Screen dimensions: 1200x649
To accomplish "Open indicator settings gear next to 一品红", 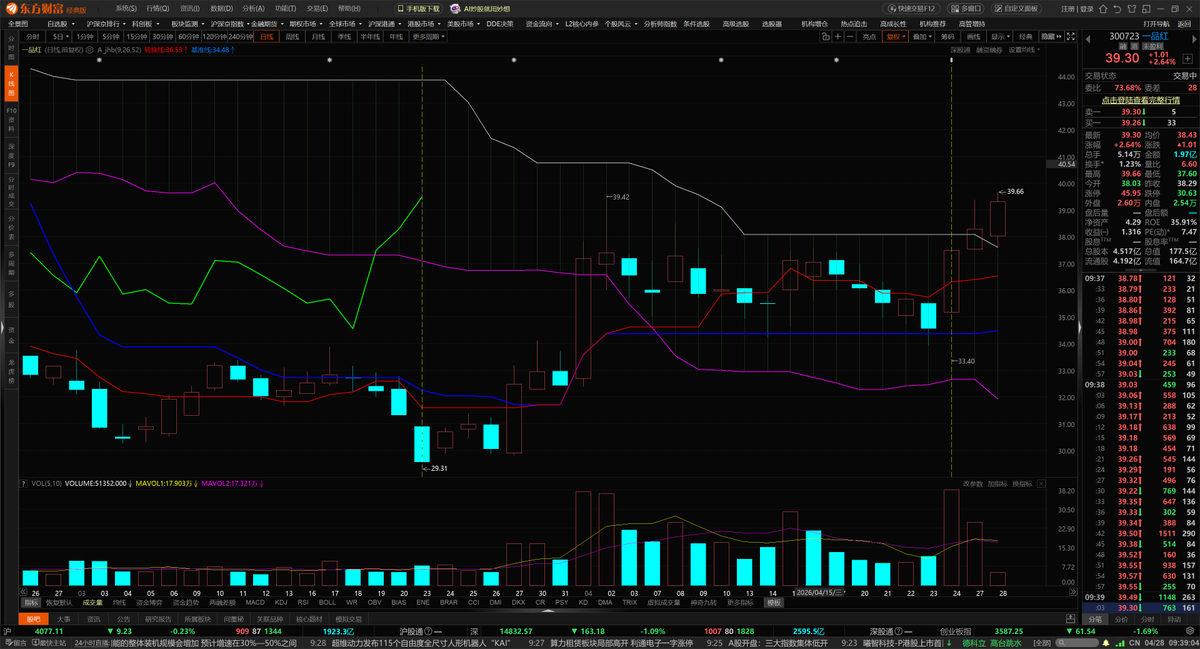I will 88,49.
